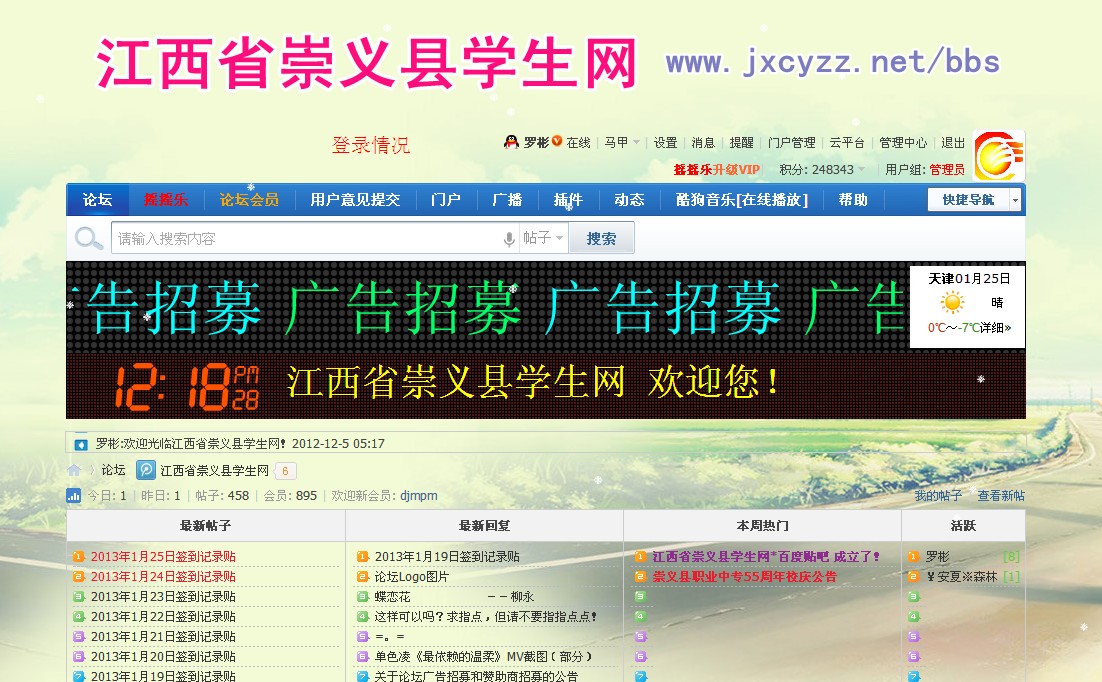Viewport: 1102px width, 682px height.
Task: Expand the 积分: 248343 dropdown
Action: point(822,169)
